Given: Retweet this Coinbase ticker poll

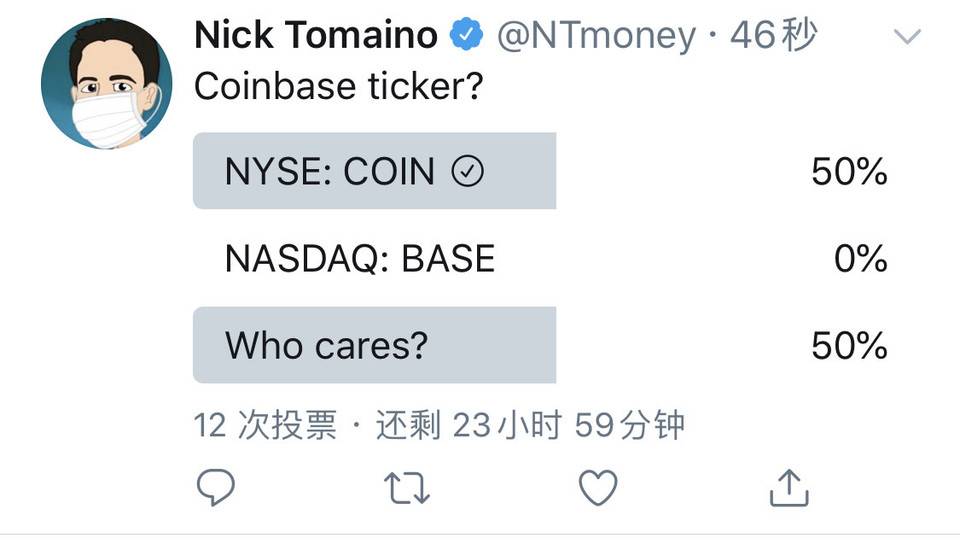Looking at the screenshot, I should click(407, 488).
